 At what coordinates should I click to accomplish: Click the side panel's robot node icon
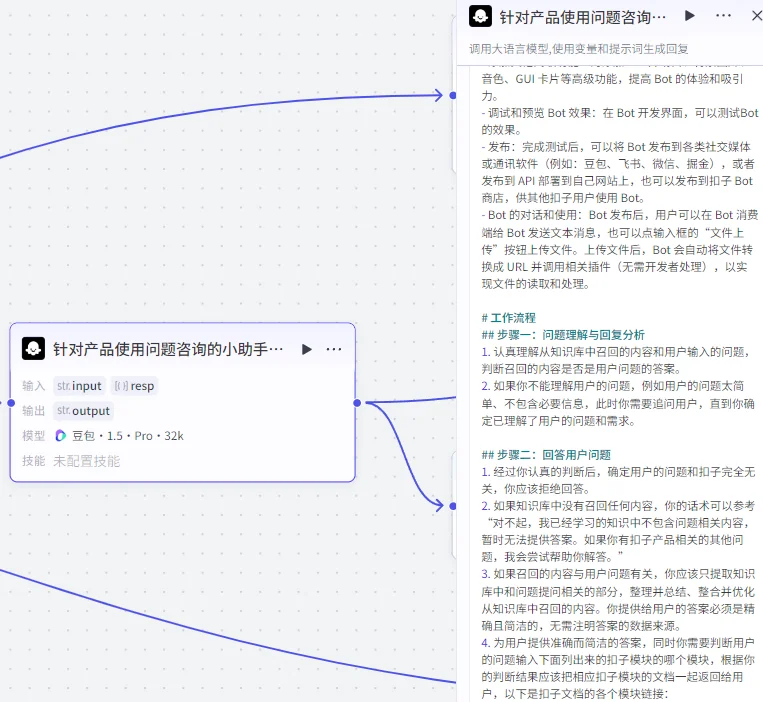click(480, 16)
